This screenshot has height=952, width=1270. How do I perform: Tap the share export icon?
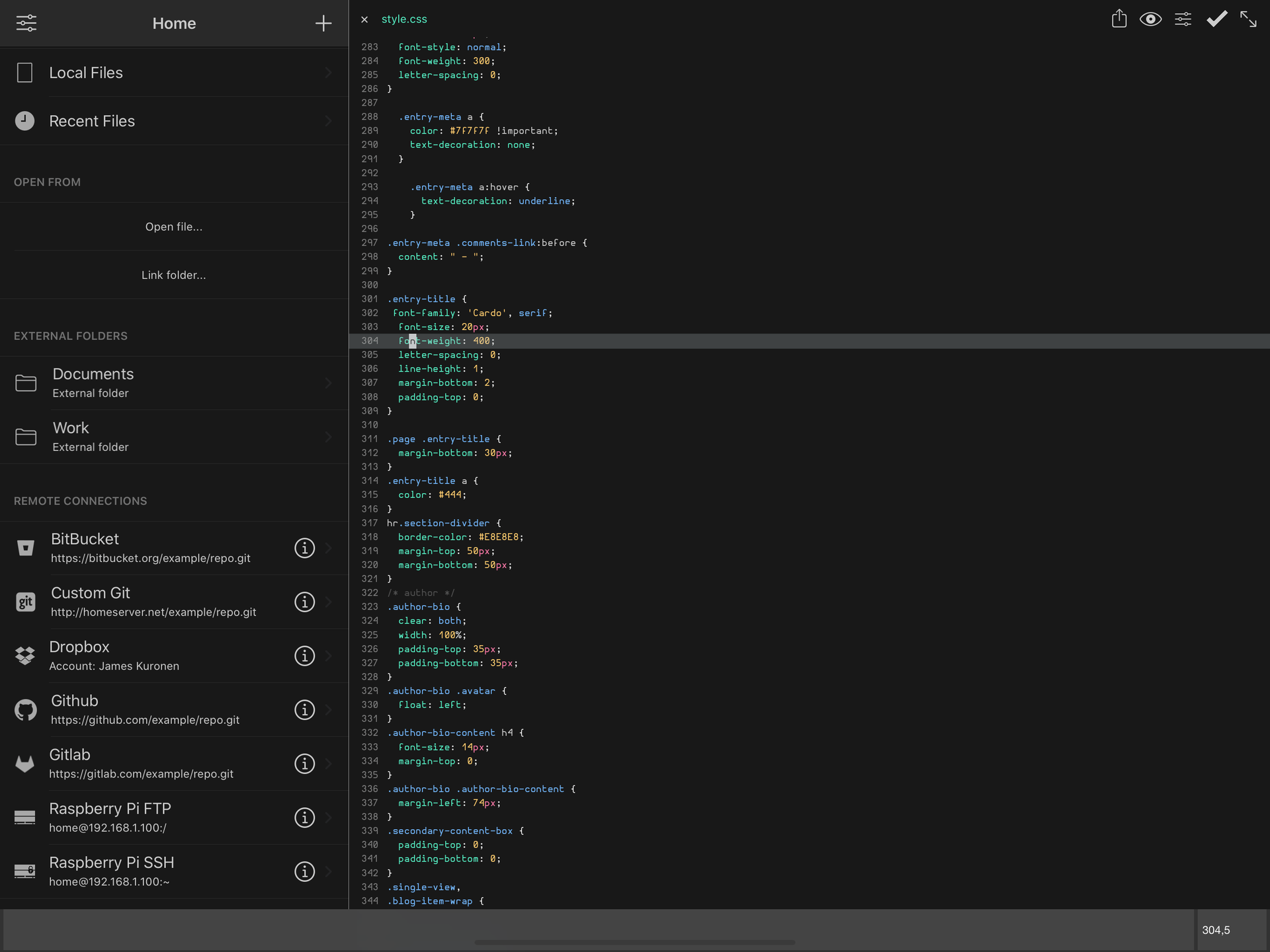[1119, 19]
